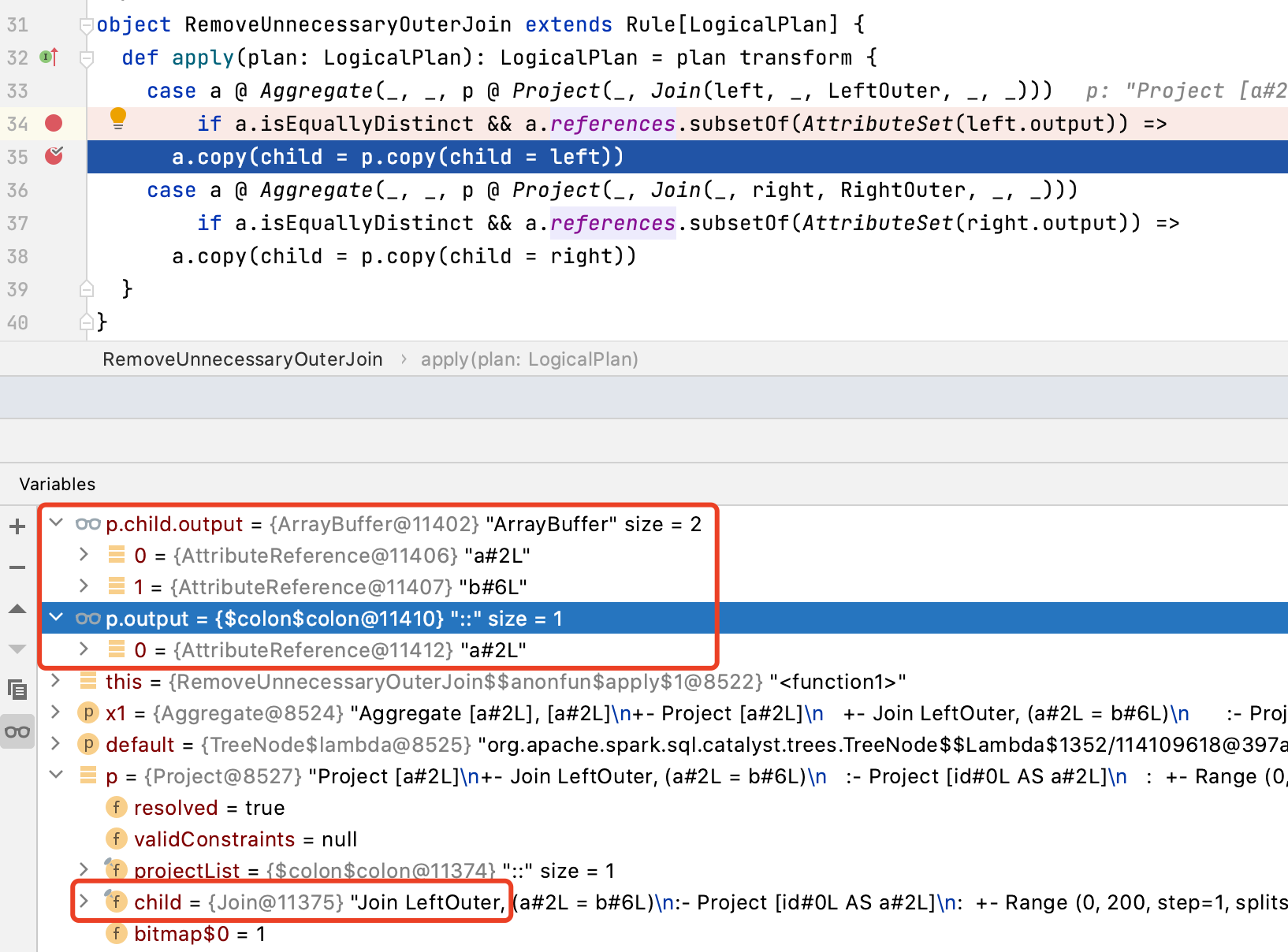The image size is (1288, 952).
Task: Click the Variables panel header
Action: coord(58,484)
